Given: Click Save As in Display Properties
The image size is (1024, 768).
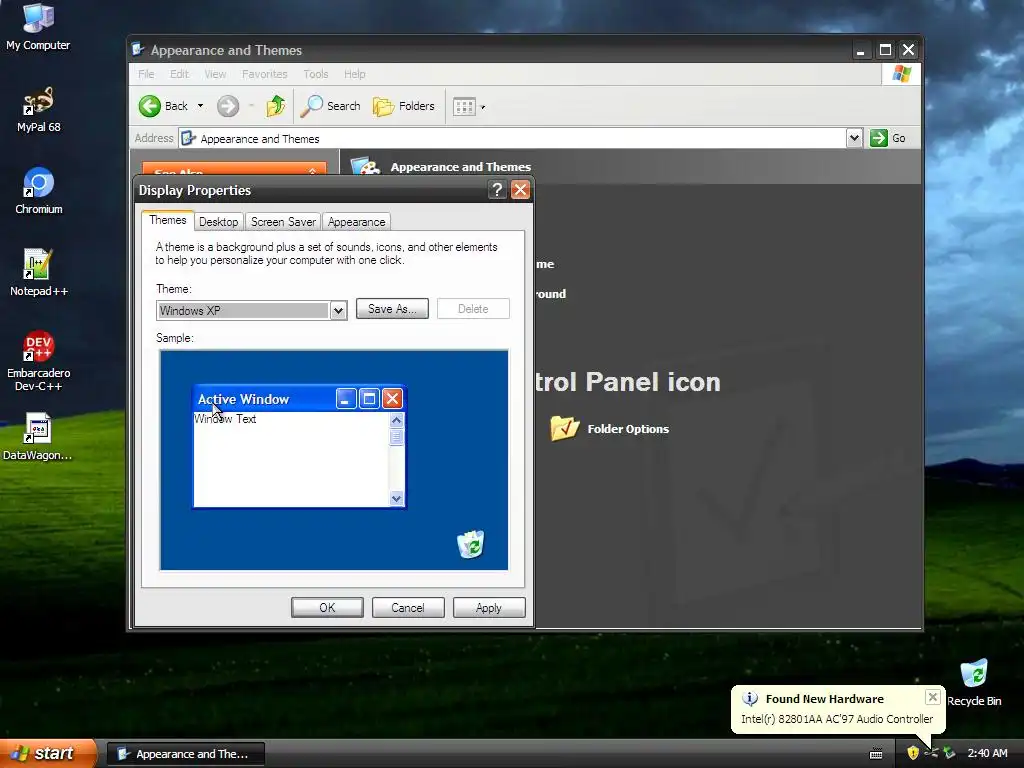Looking at the screenshot, I should tap(392, 308).
